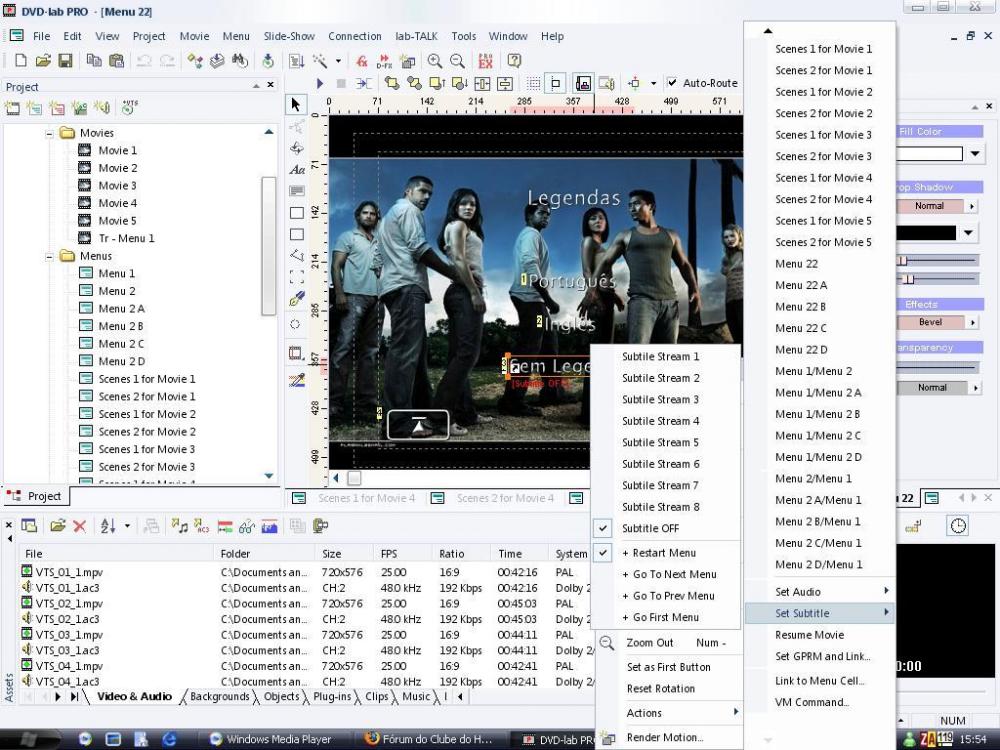Click the Save disk icon
Viewport: 1000px width, 750px height.
pyautogui.click(x=65, y=61)
